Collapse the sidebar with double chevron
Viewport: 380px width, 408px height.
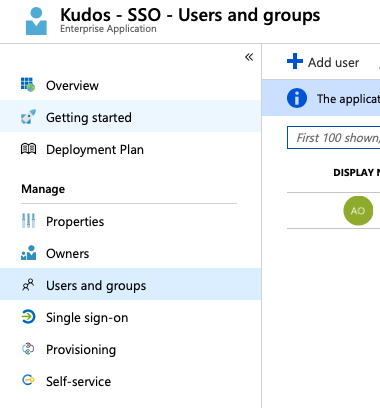coord(249,57)
